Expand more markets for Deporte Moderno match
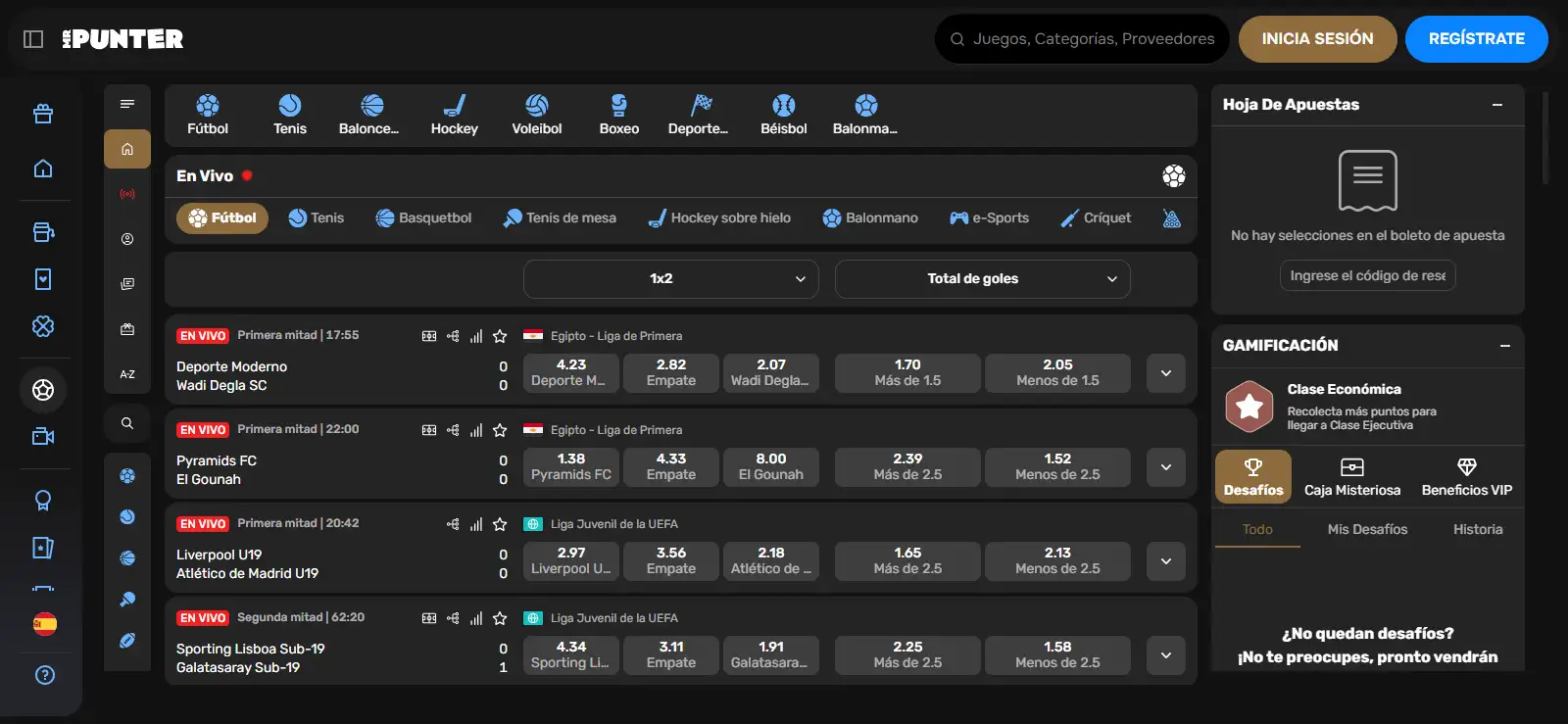 tap(1166, 373)
